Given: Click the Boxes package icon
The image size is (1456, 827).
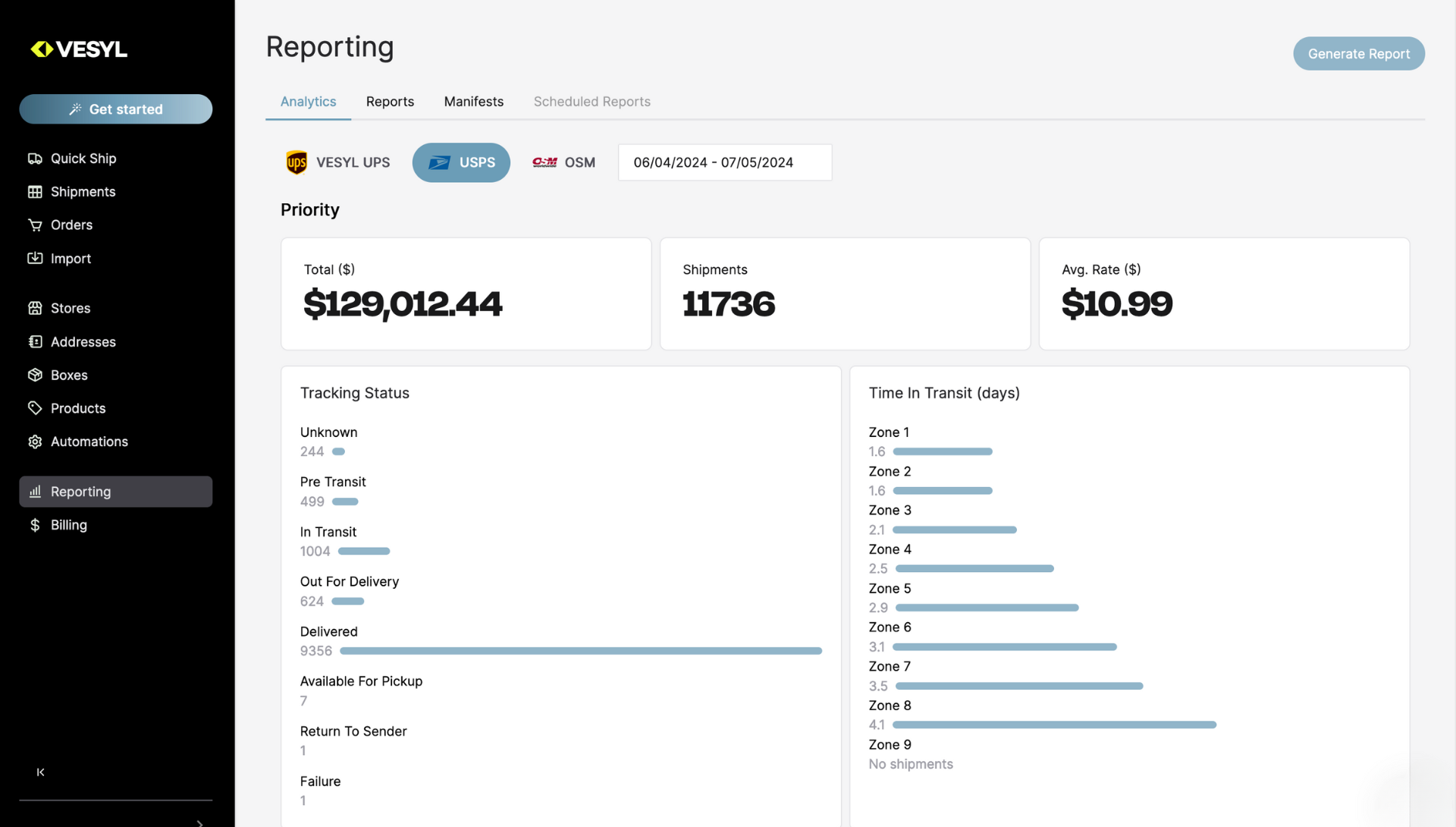Looking at the screenshot, I should coord(35,376).
